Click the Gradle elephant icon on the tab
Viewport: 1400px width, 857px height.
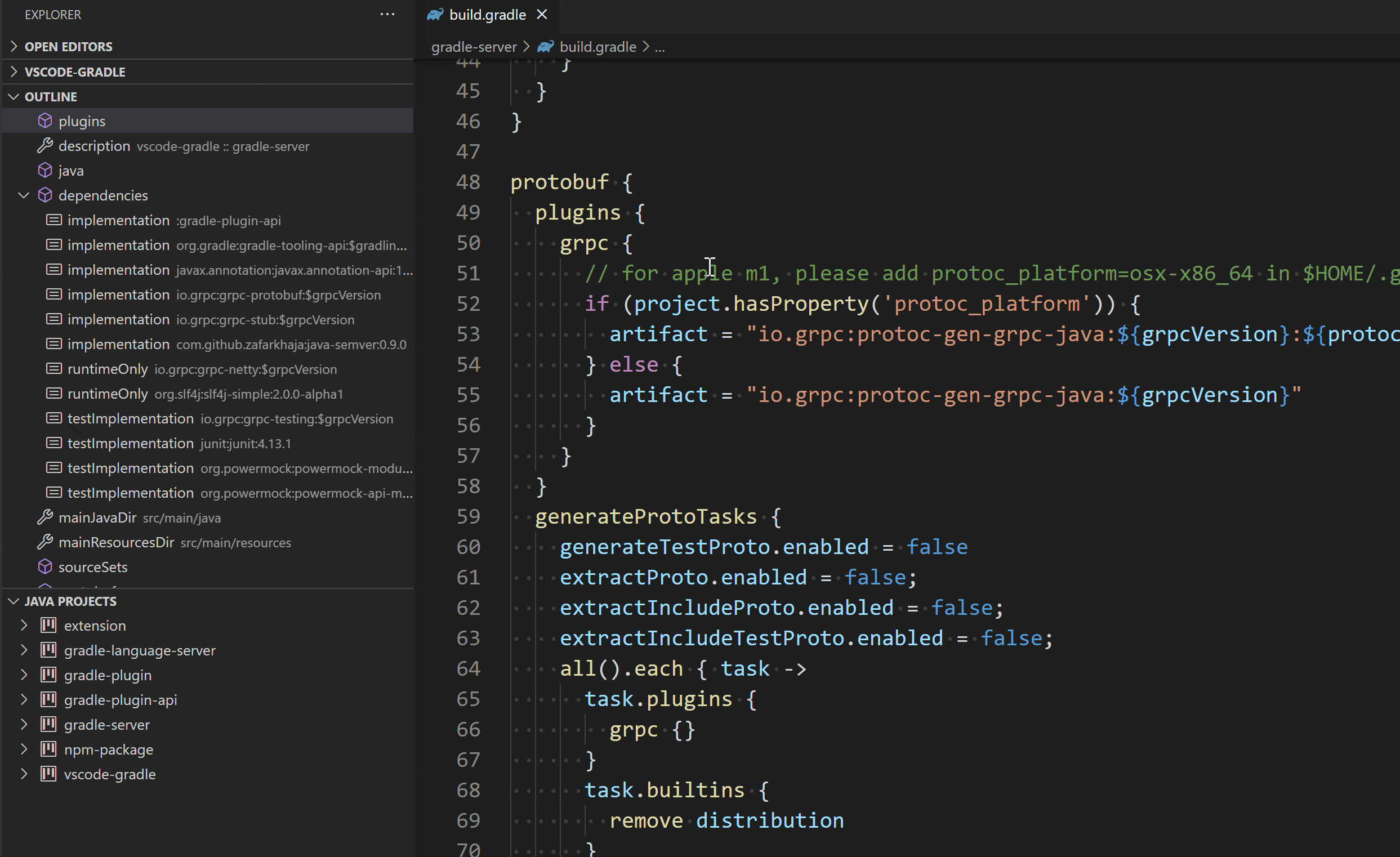(x=435, y=15)
